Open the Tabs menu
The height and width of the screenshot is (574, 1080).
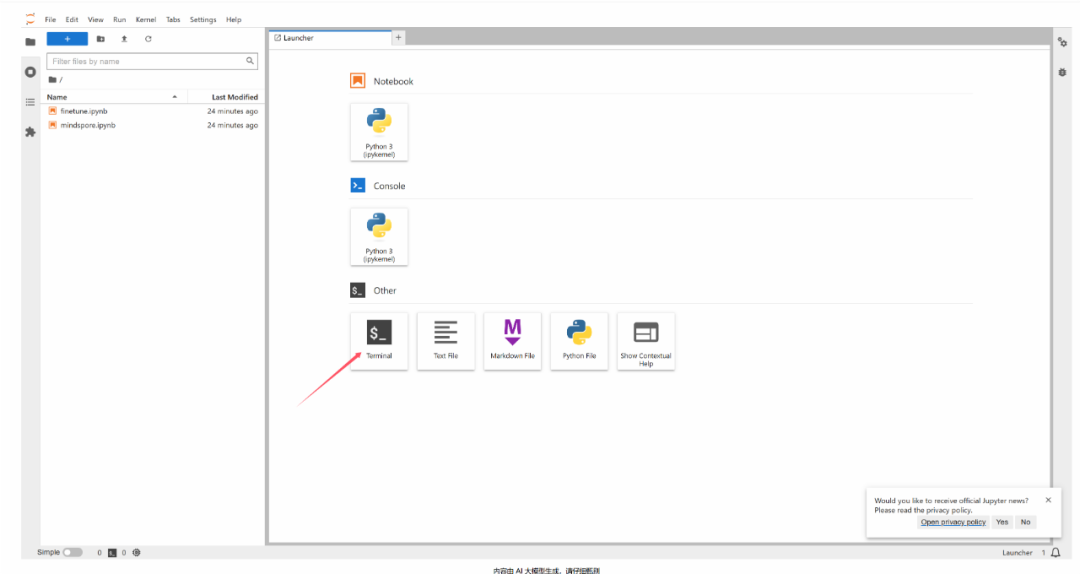click(173, 20)
